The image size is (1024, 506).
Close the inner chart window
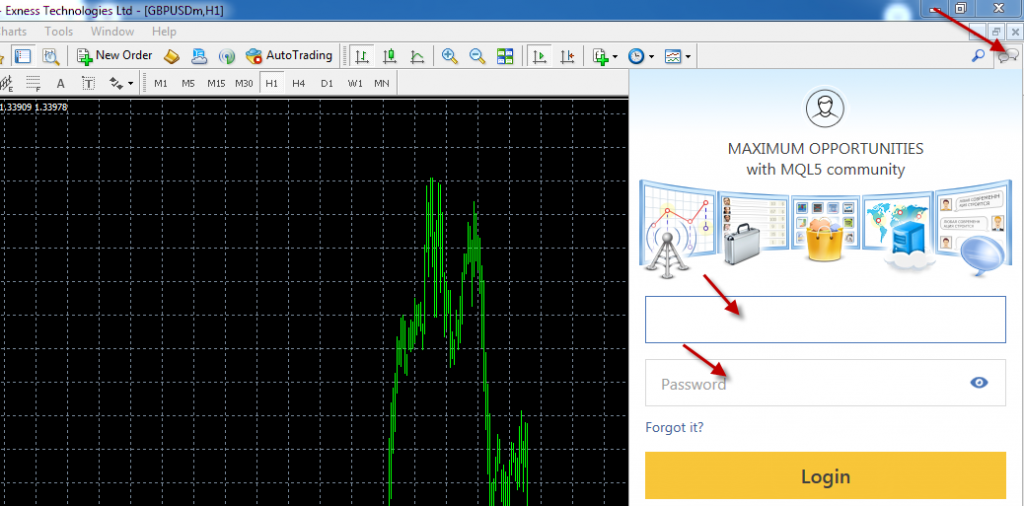tap(1014, 31)
